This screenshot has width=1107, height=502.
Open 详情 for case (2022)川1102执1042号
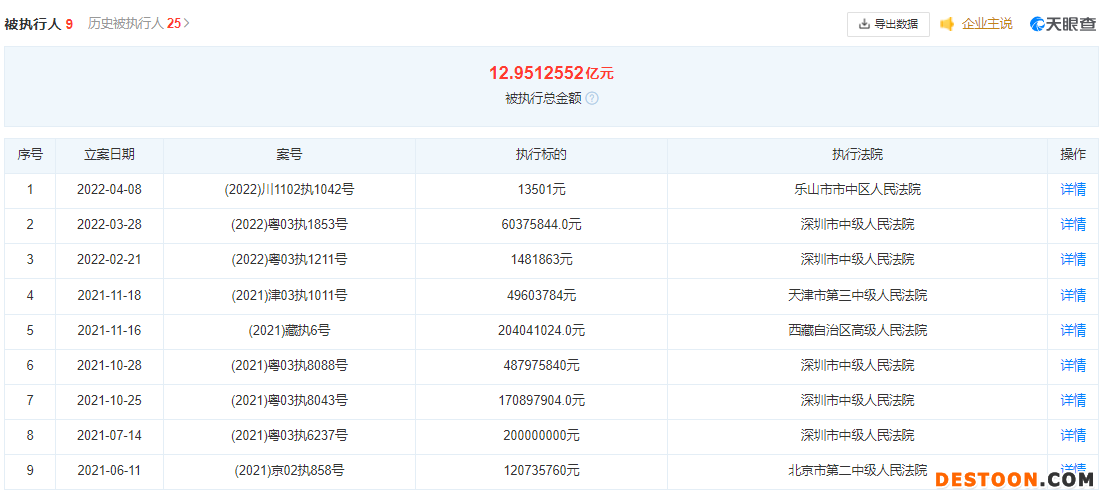[x=1073, y=189]
